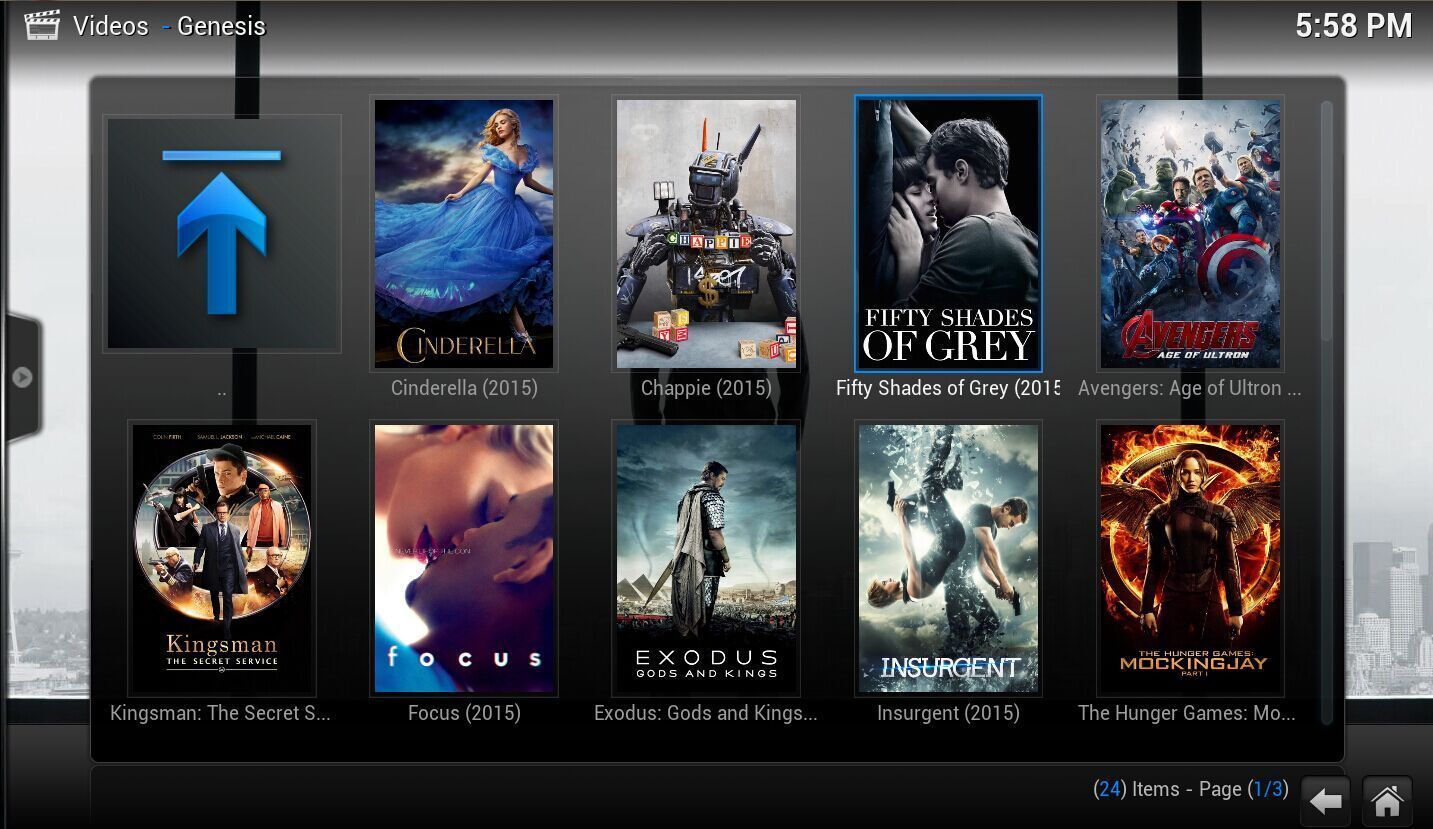Click the Videos breadcrumb text
Screen dimensions: 1433x829
tap(110, 26)
